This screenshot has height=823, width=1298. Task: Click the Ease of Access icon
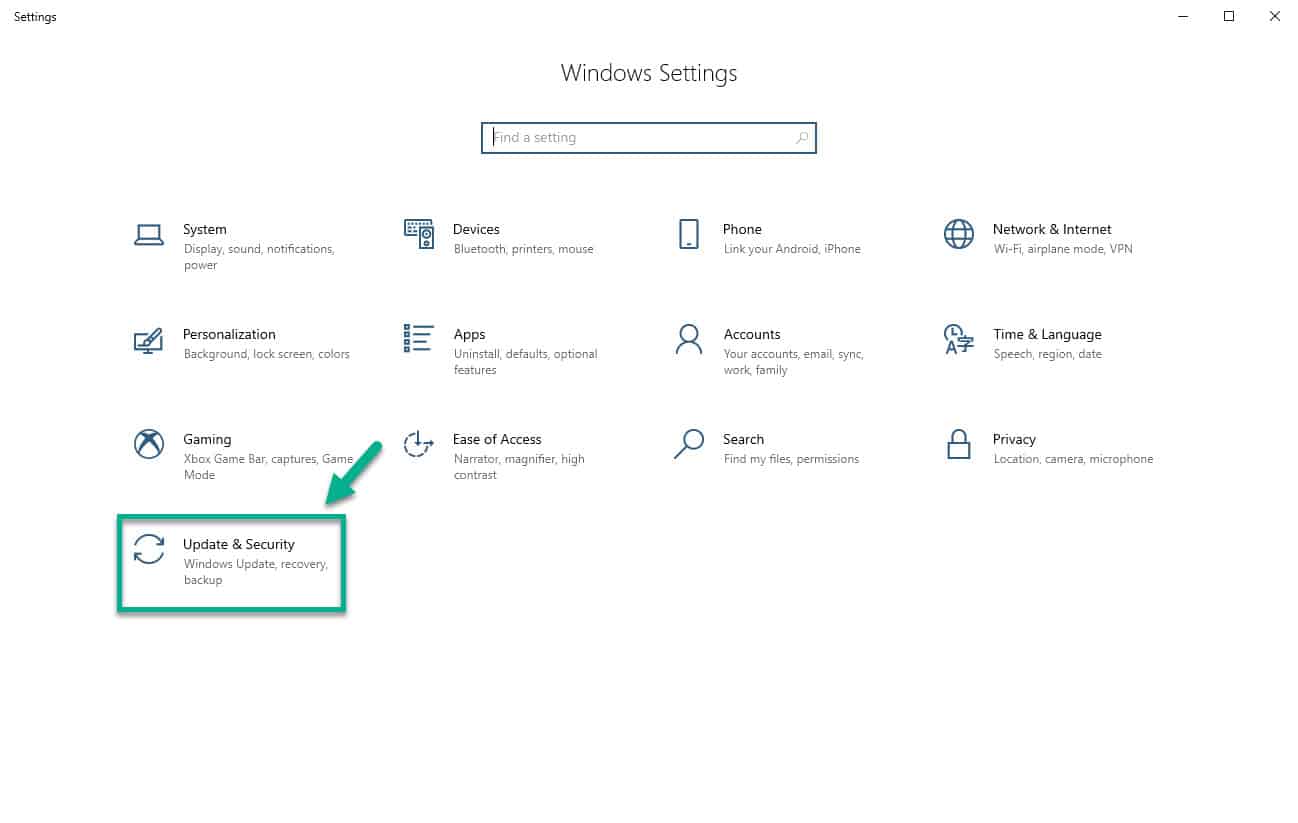(419, 444)
